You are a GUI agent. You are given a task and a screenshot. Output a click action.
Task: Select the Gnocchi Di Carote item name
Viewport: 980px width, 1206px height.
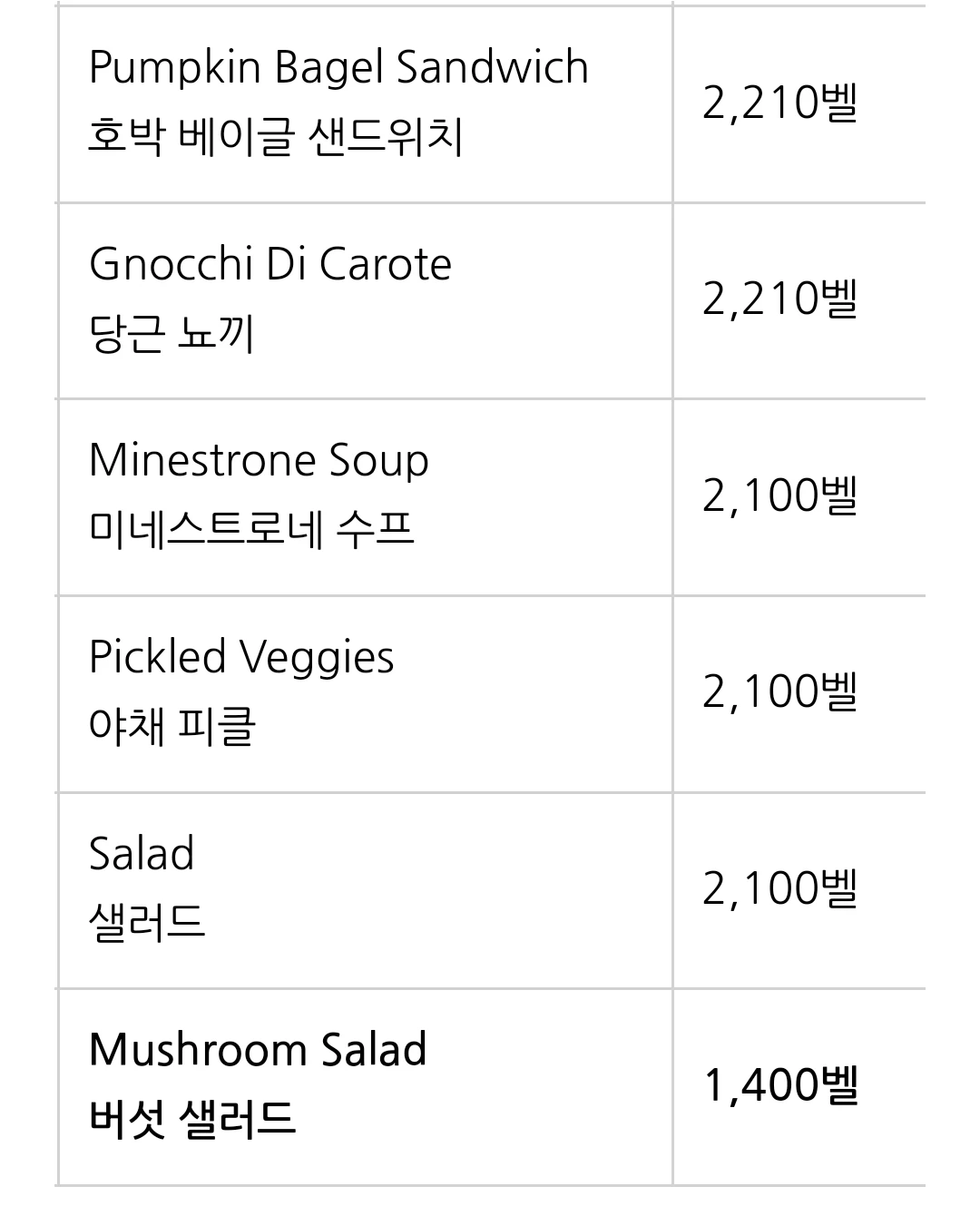tap(270, 264)
